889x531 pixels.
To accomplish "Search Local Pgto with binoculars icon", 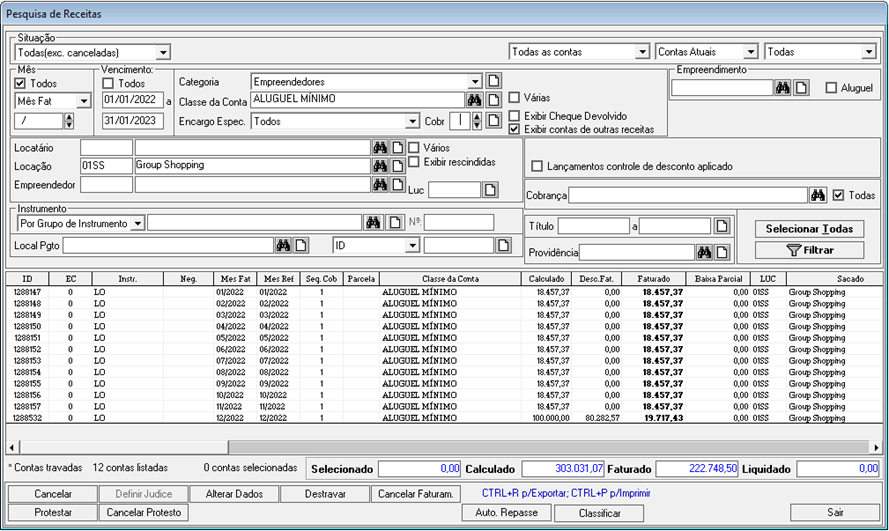I will [x=283, y=245].
